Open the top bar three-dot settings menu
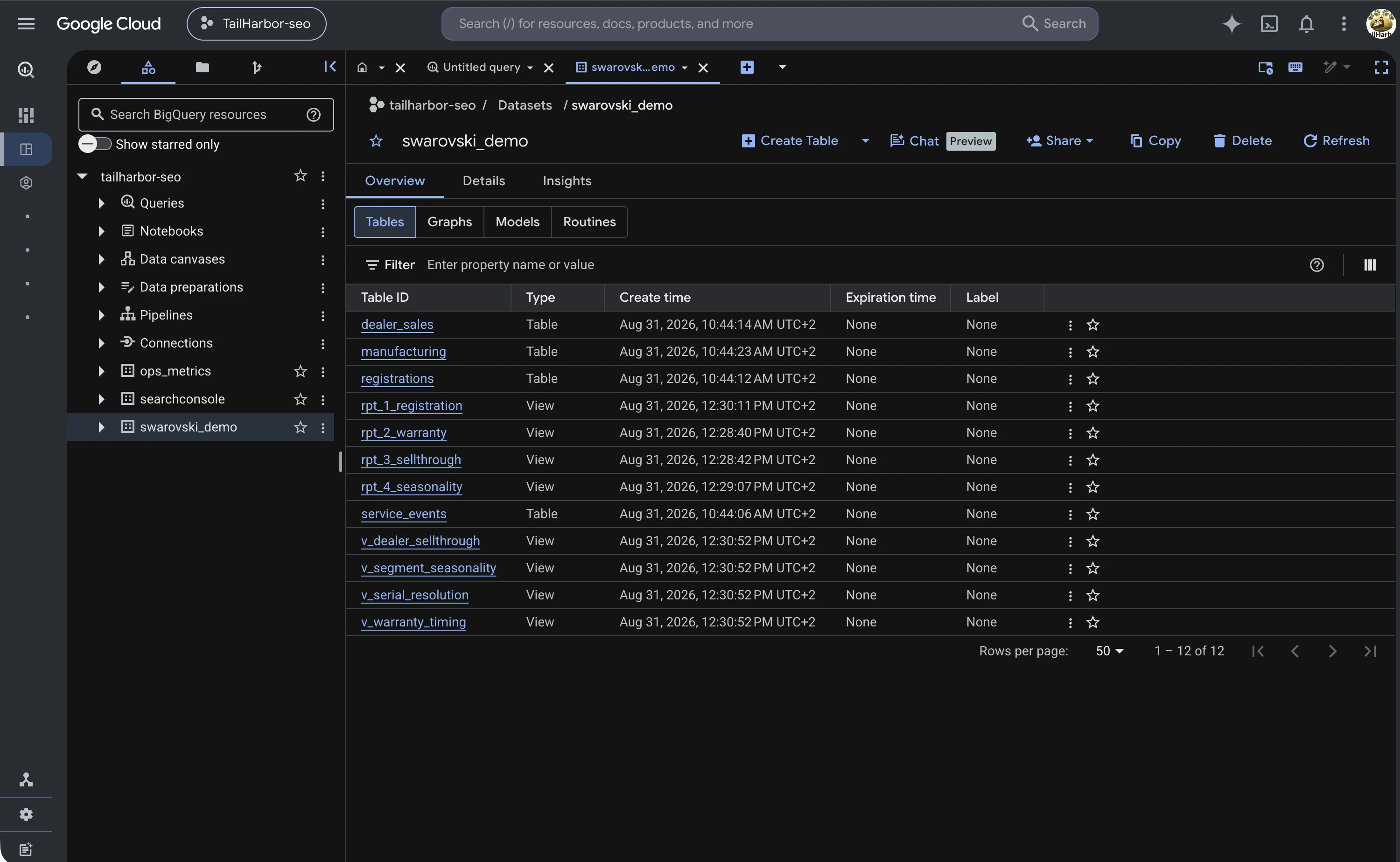 click(x=1344, y=23)
